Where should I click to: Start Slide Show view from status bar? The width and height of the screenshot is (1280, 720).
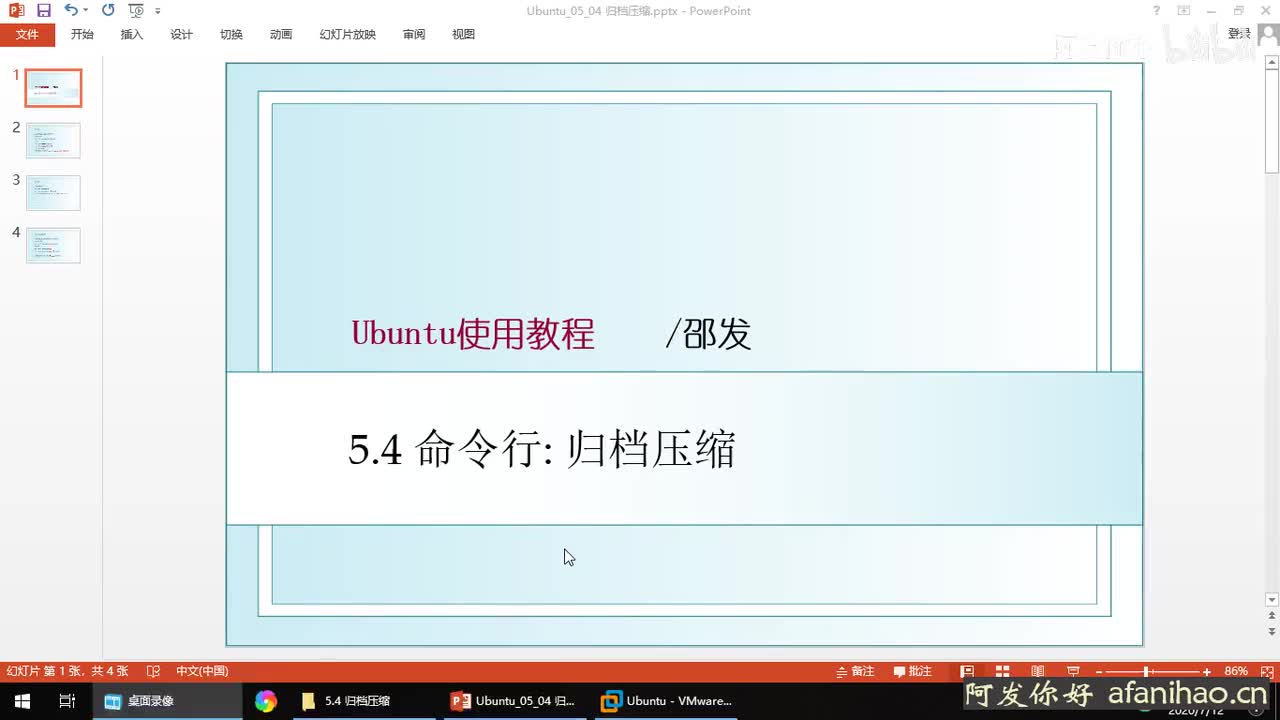point(1073,671)
